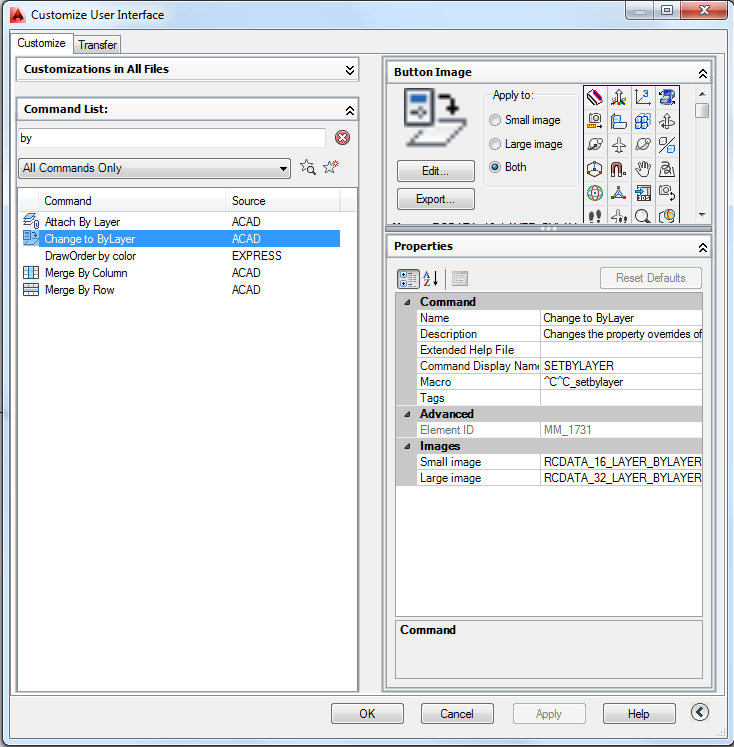Collapse the Advanced property group
Image resolution: width=734 pixels, height=747 pixels.
407,414
